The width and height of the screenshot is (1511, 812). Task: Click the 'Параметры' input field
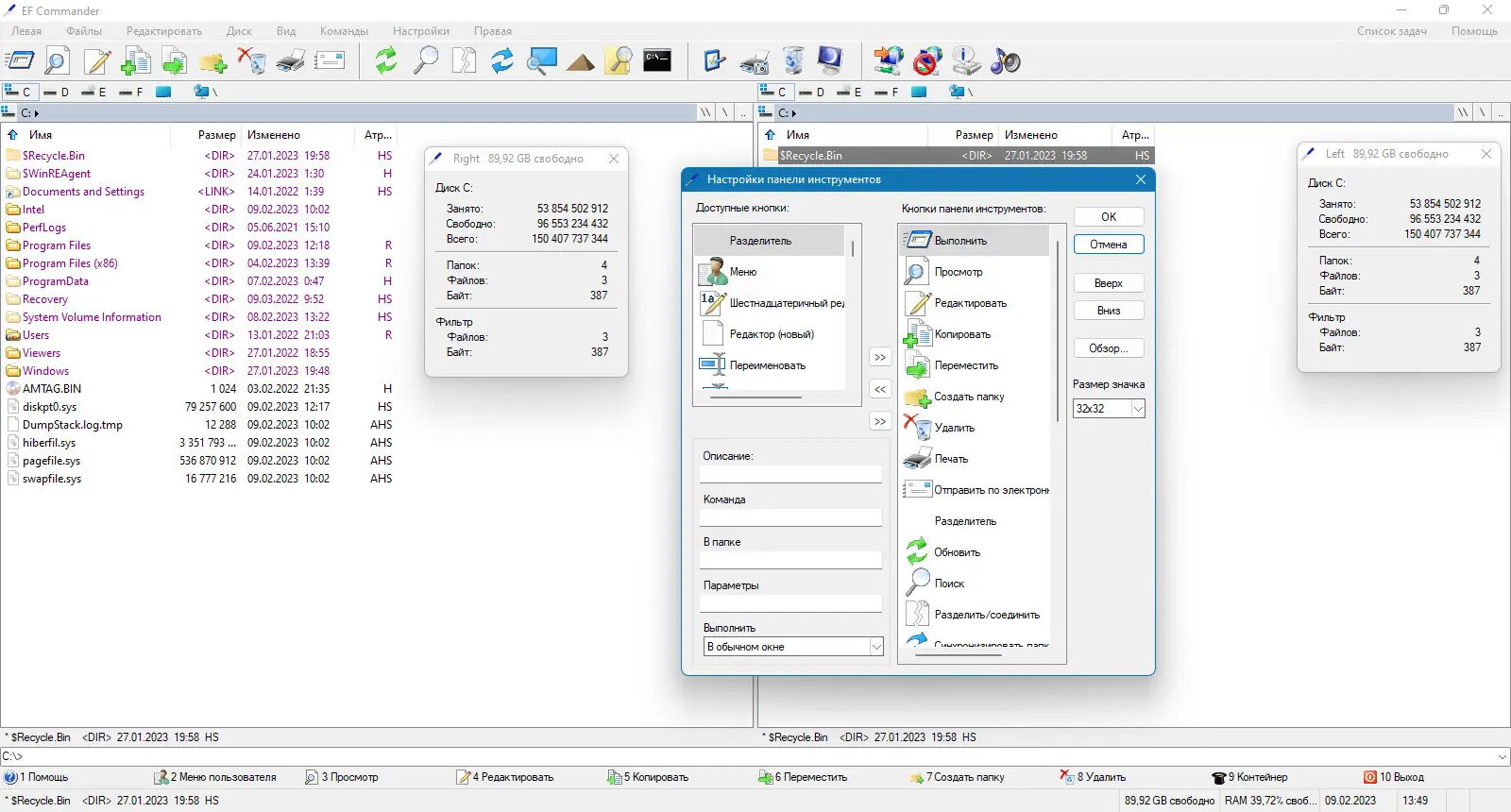click(790, 603)
